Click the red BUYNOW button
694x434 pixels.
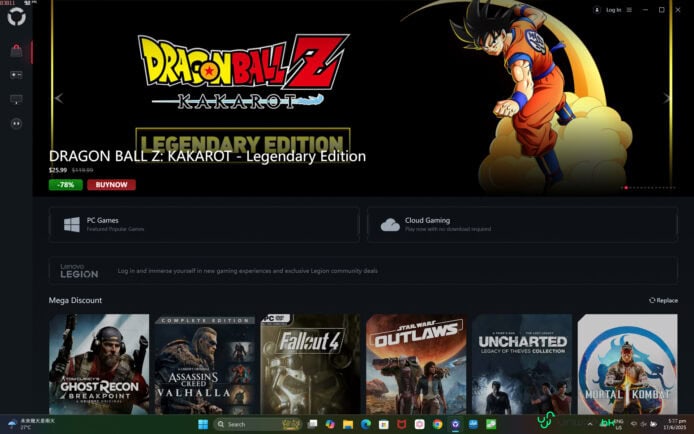click(x=112, y=185)
